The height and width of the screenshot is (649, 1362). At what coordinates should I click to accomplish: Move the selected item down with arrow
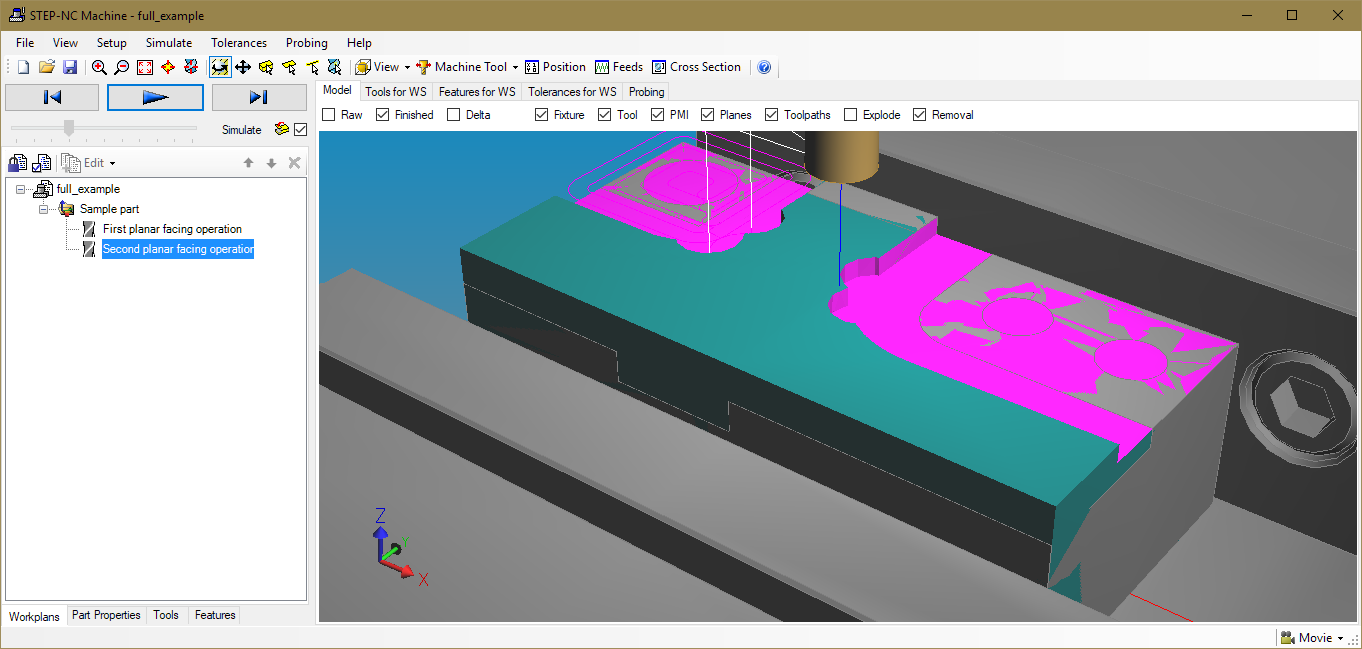pos(271,163)
